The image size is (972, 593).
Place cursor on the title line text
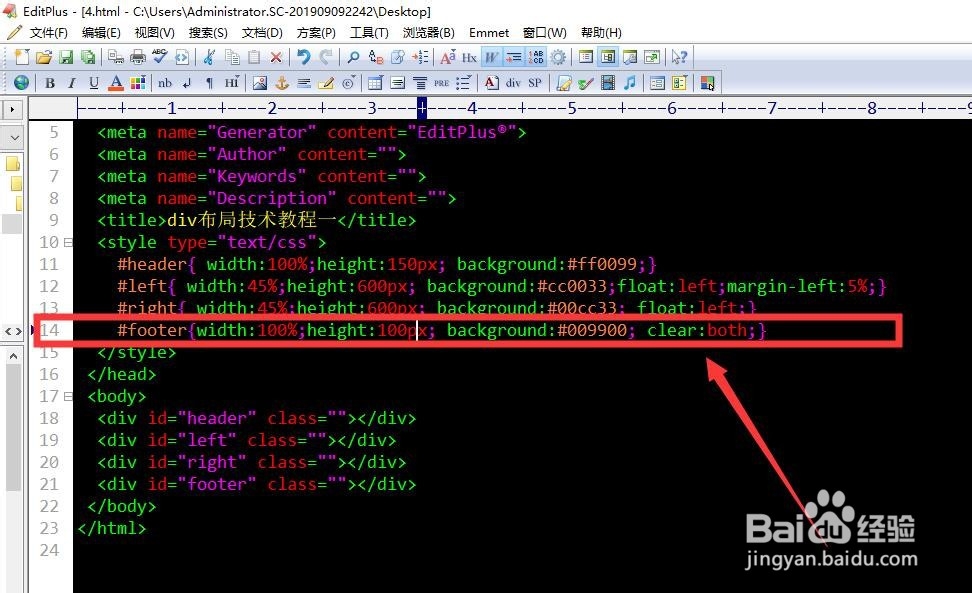tap(257, 220)
